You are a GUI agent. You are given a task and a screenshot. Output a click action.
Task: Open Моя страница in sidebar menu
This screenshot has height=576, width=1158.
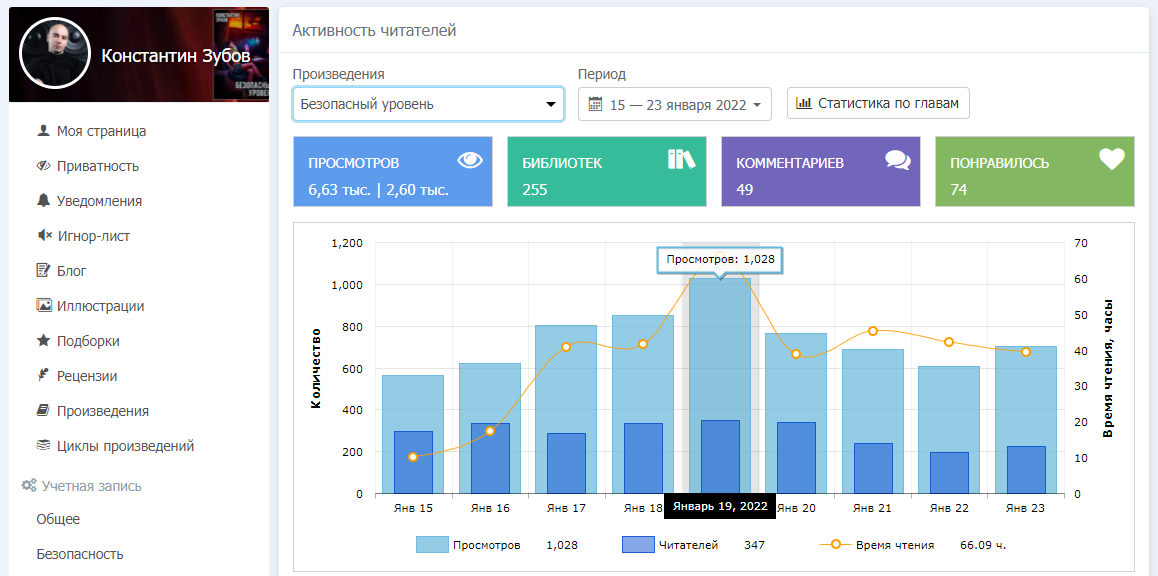pos(101,131)
